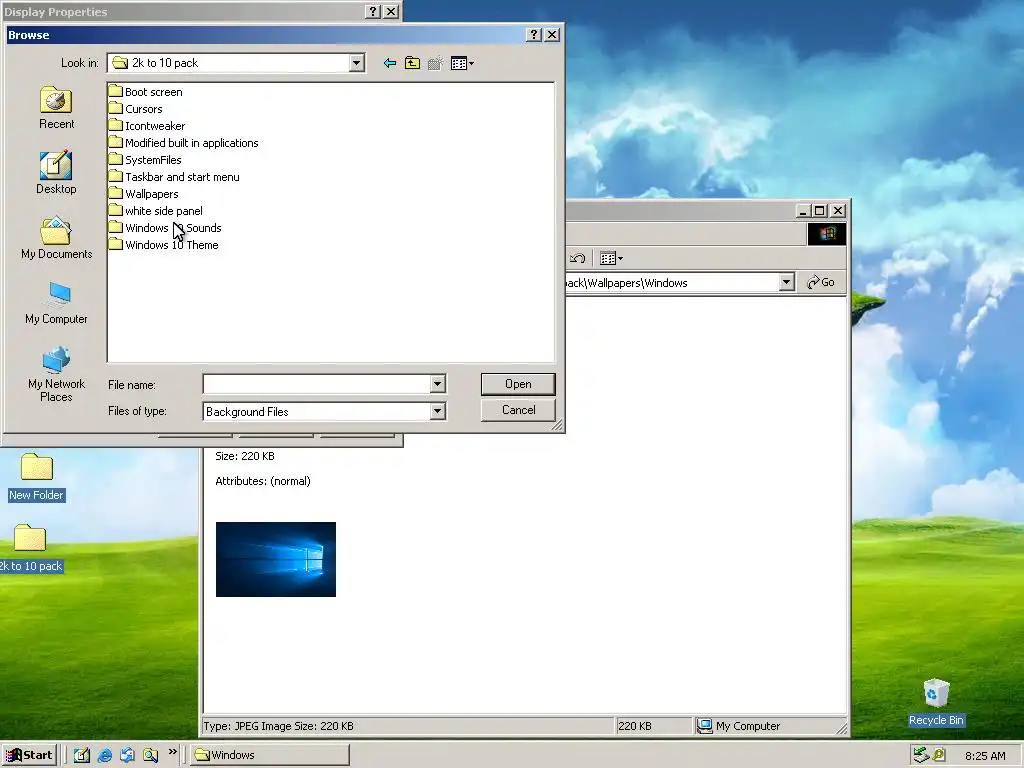Open the Start menu

point(29,755)
